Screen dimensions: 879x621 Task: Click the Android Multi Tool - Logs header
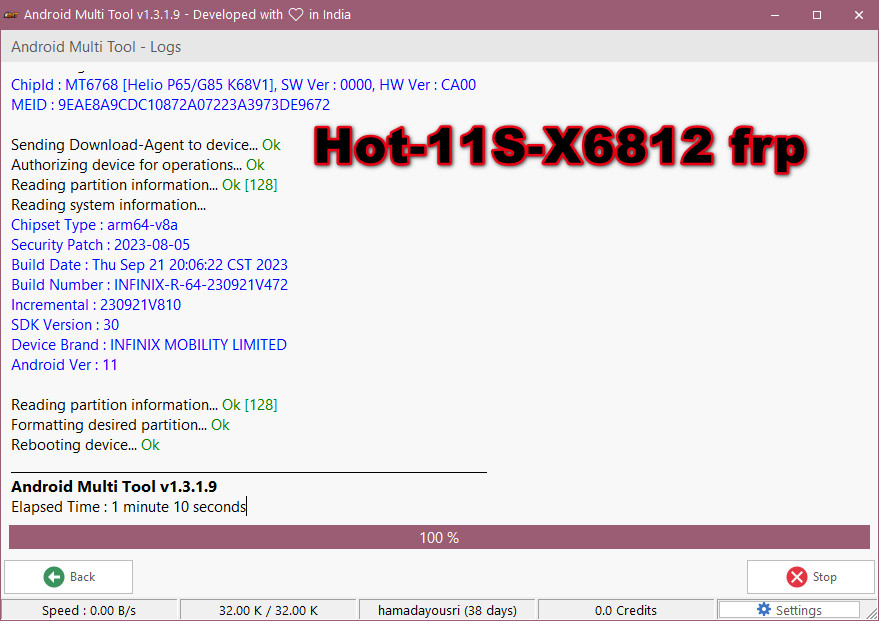96,47
